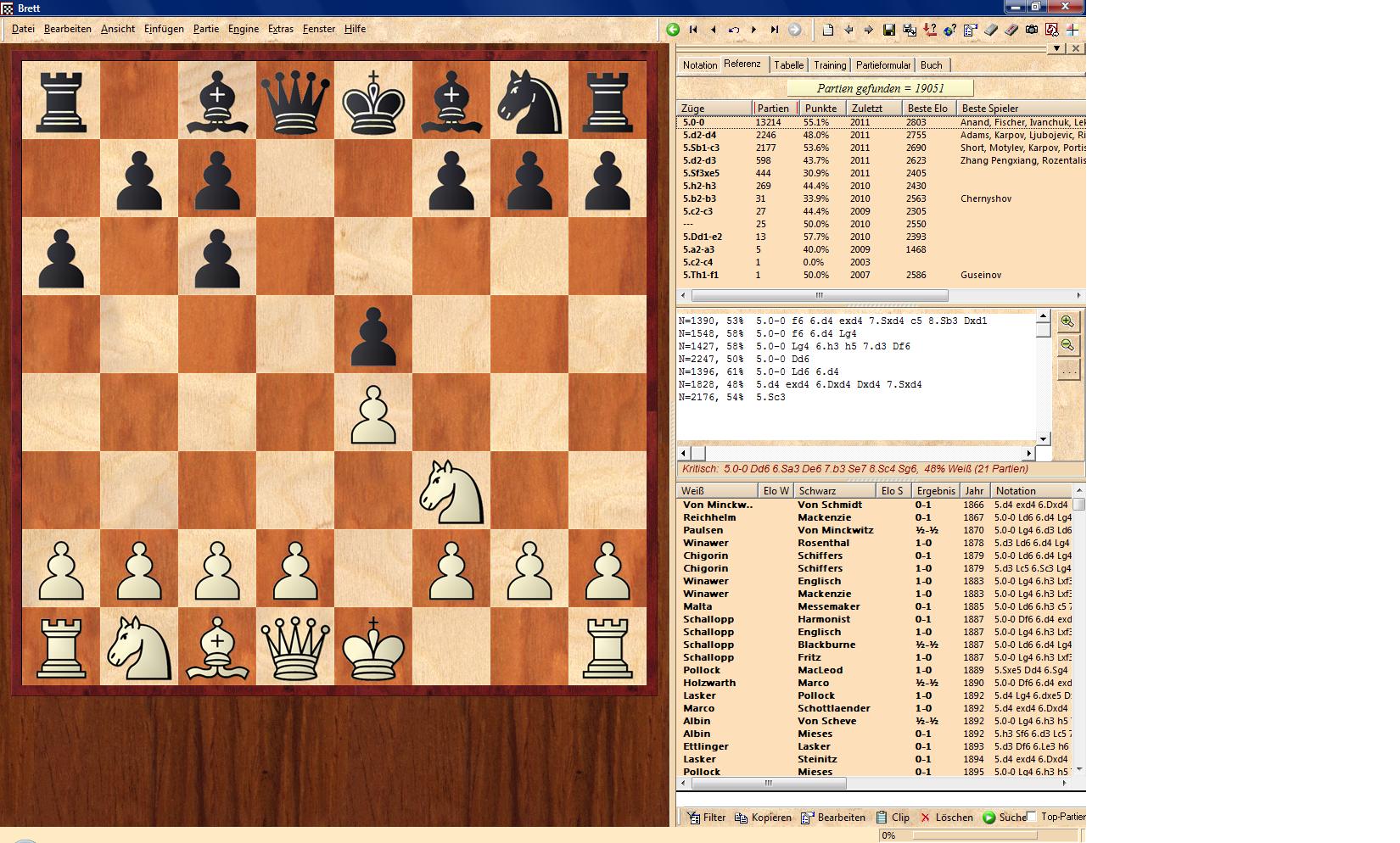Zoom out with the minus magnifier icon
1400x843 pixels.
pyautogui.click(x=1067, y=345)
